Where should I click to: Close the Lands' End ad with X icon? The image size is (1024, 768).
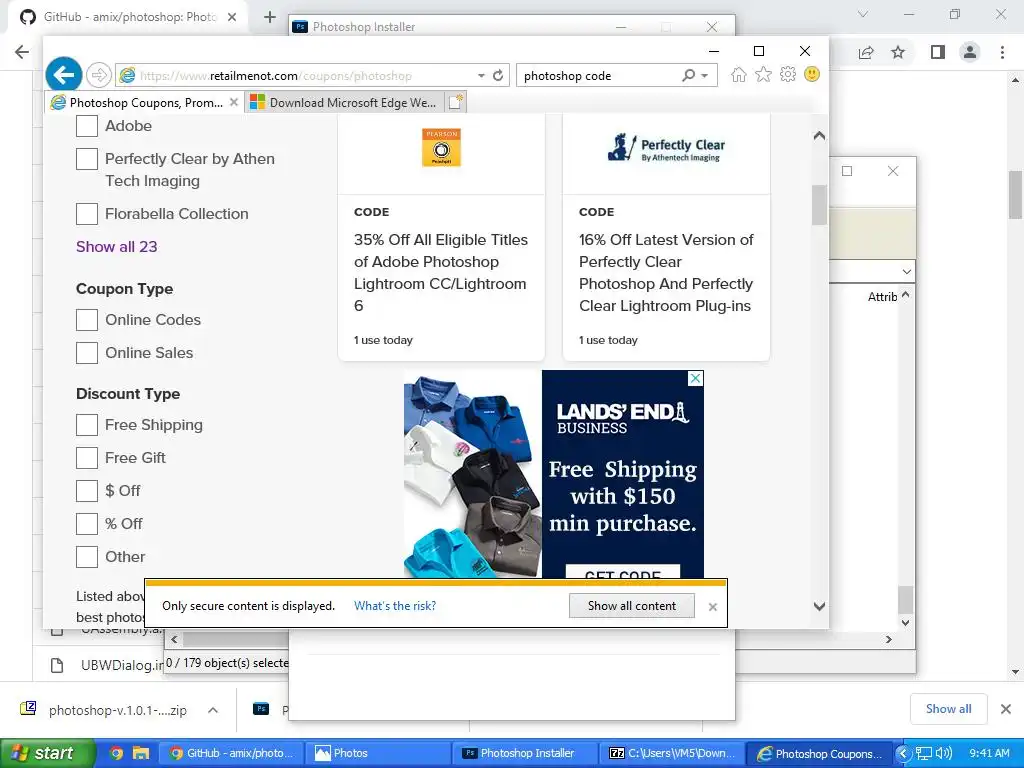[x=696, y=378]
